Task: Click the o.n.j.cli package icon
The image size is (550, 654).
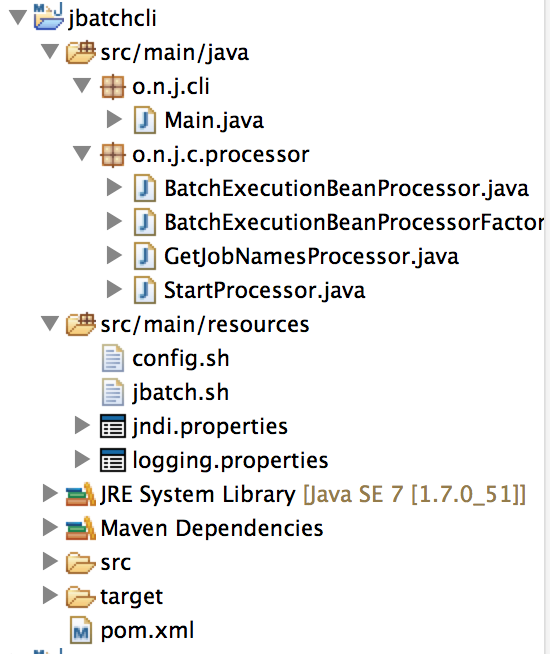Action: (113, 87)
